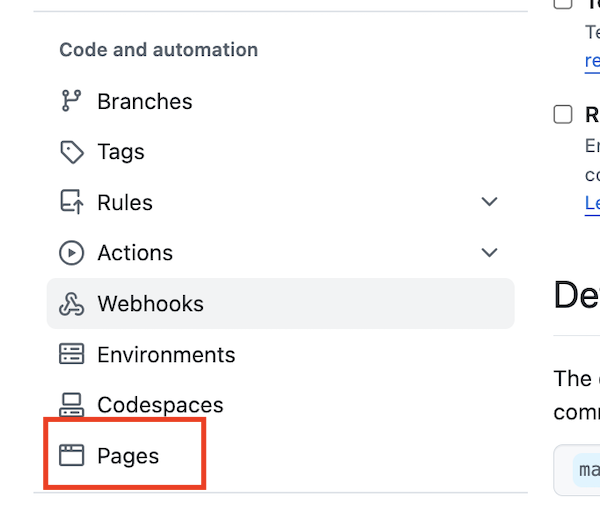Toggle the partially visible checkbox at top
Screen dimensions: 600x512
[563, 3]
